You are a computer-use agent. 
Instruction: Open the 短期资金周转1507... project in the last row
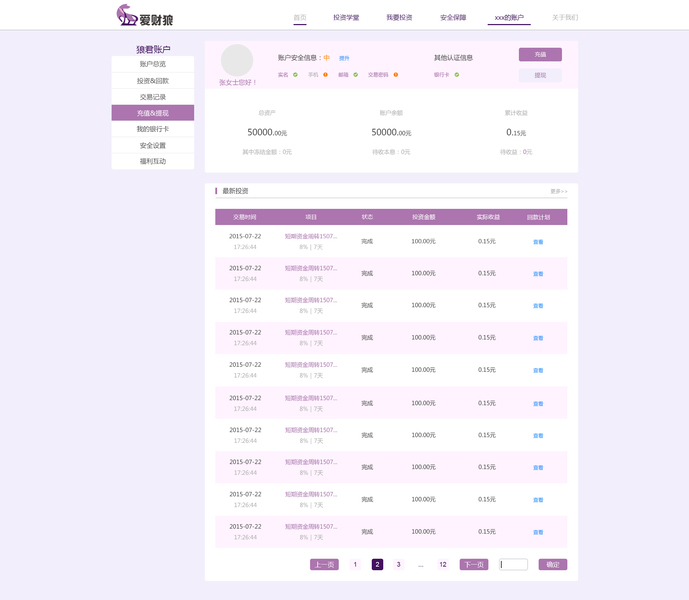click(x=311, y=527)
